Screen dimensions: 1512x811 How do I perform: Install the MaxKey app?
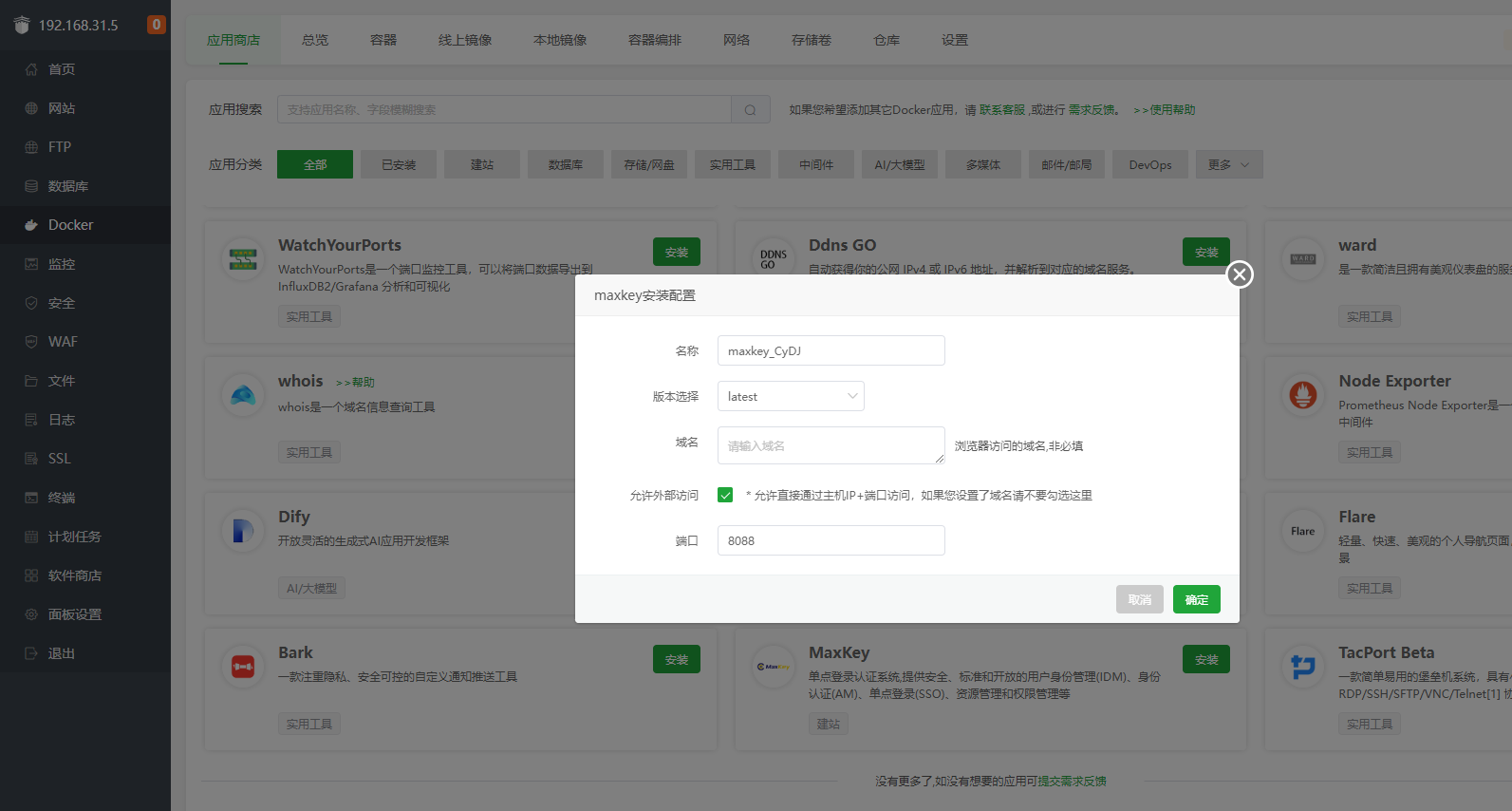tap(1206, 659)
